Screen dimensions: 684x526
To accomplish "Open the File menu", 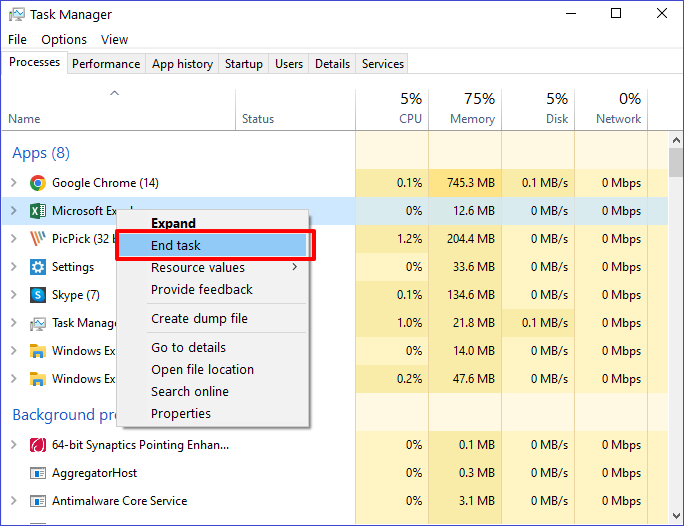I will tap(17, 40).
